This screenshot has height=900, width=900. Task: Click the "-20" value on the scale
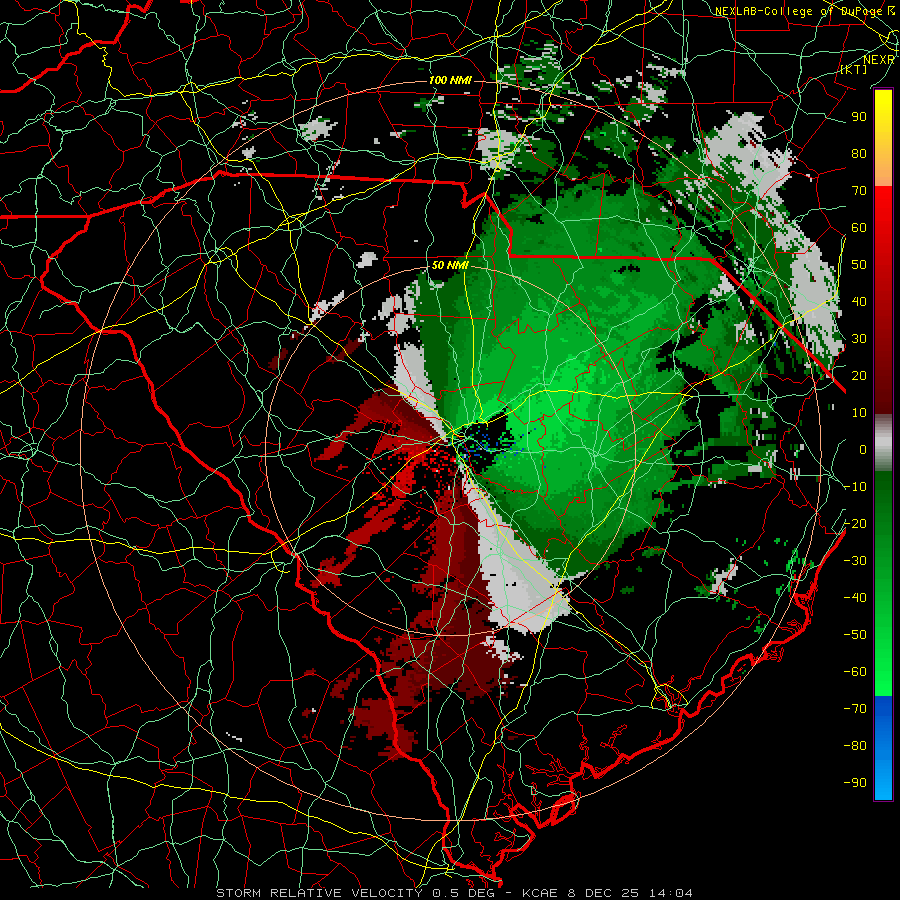click(x=855, y=523)
